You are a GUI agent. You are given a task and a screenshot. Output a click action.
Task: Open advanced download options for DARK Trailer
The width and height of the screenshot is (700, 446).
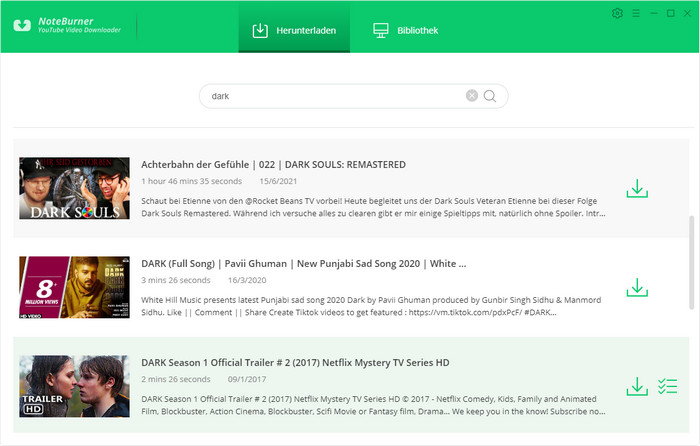pos(667,386)
